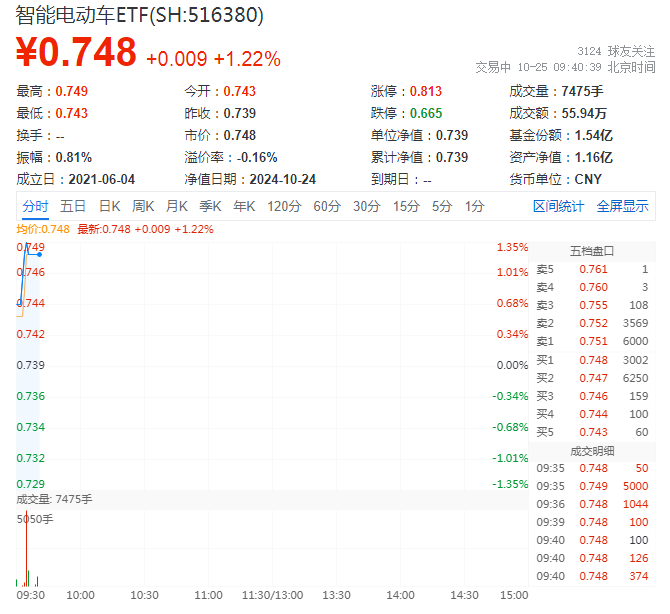Switch to the 5分 interval tab
Image resolution: width=670 pixels, height=614 pixels.
click(x=441, y=206)
